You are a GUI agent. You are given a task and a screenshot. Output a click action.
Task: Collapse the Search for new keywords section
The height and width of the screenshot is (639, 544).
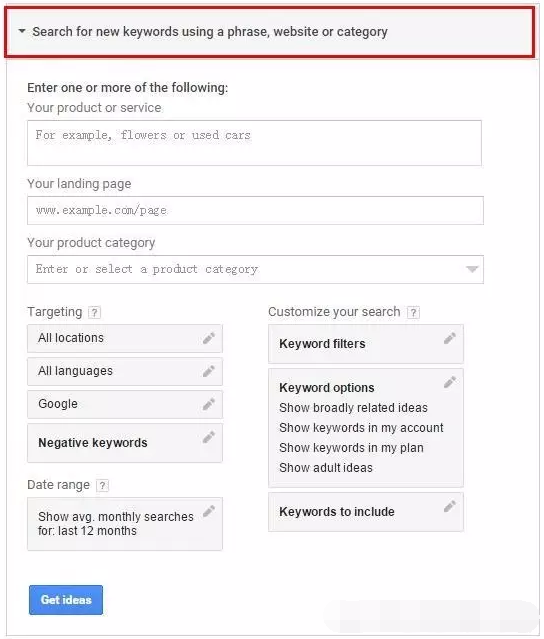click(x=22, y=31)
